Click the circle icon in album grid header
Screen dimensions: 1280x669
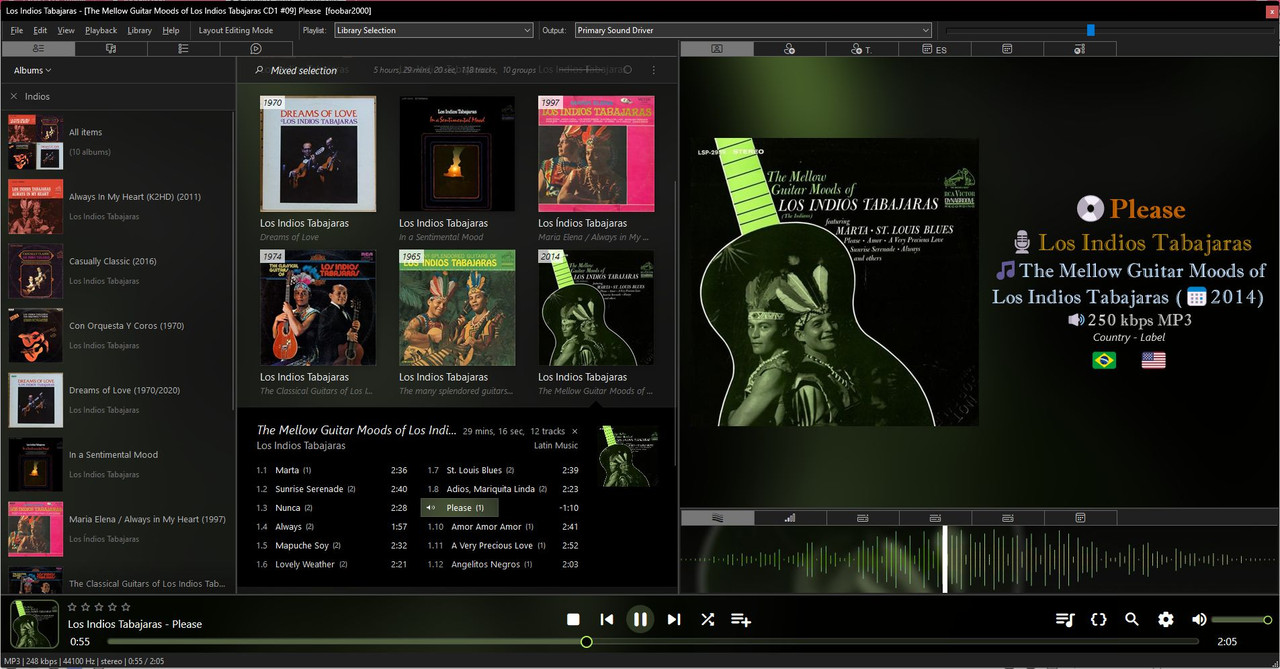click(x=627, y=70)
